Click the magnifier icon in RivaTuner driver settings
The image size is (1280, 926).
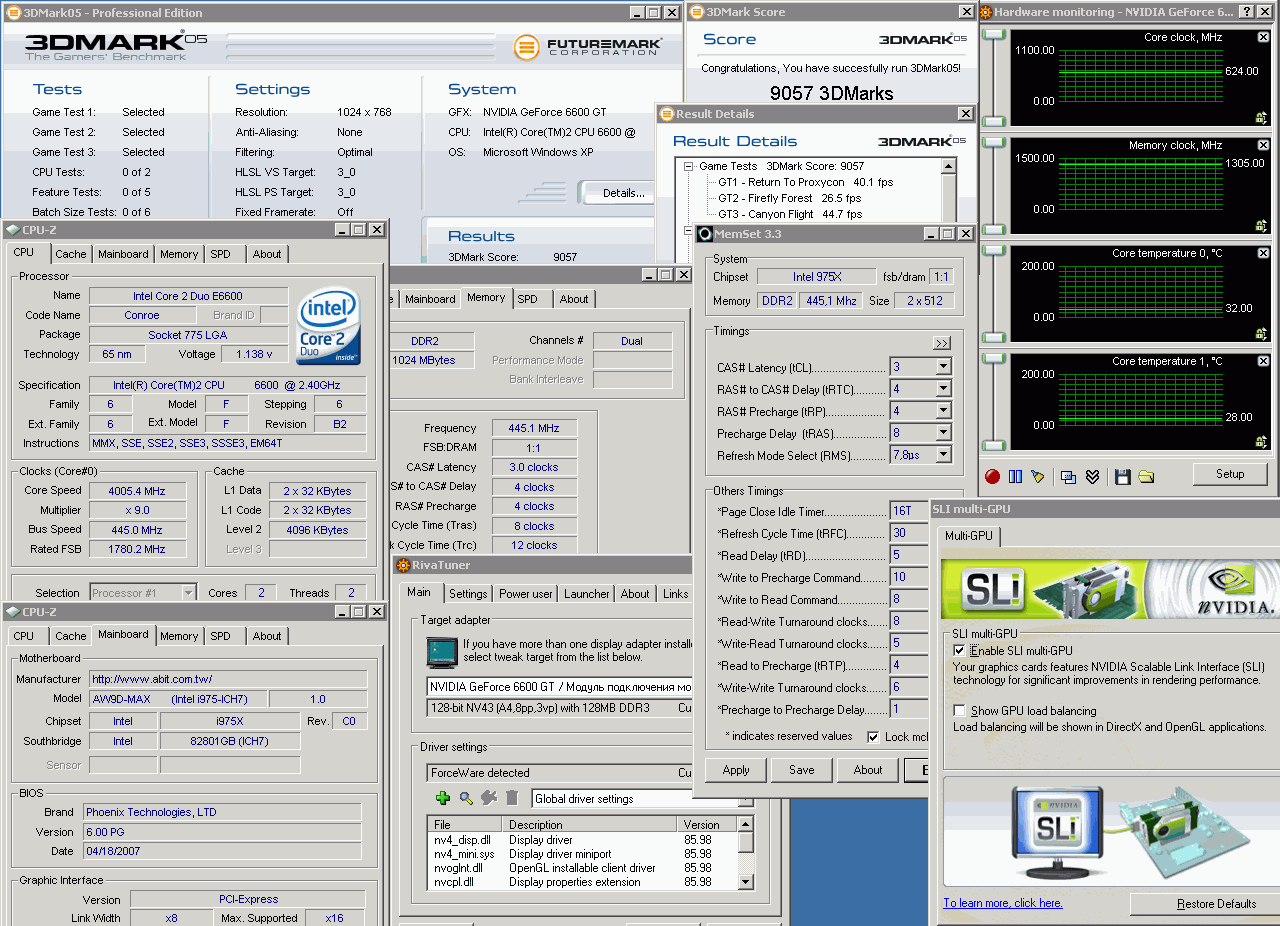coord(466,798)
